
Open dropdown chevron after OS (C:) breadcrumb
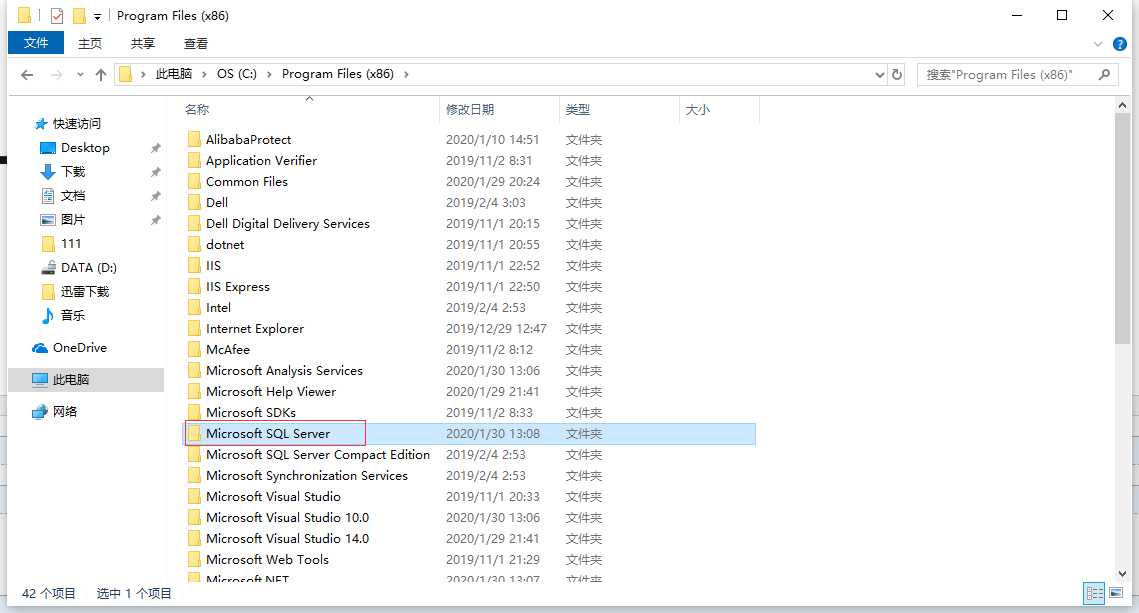coord(269,74)
